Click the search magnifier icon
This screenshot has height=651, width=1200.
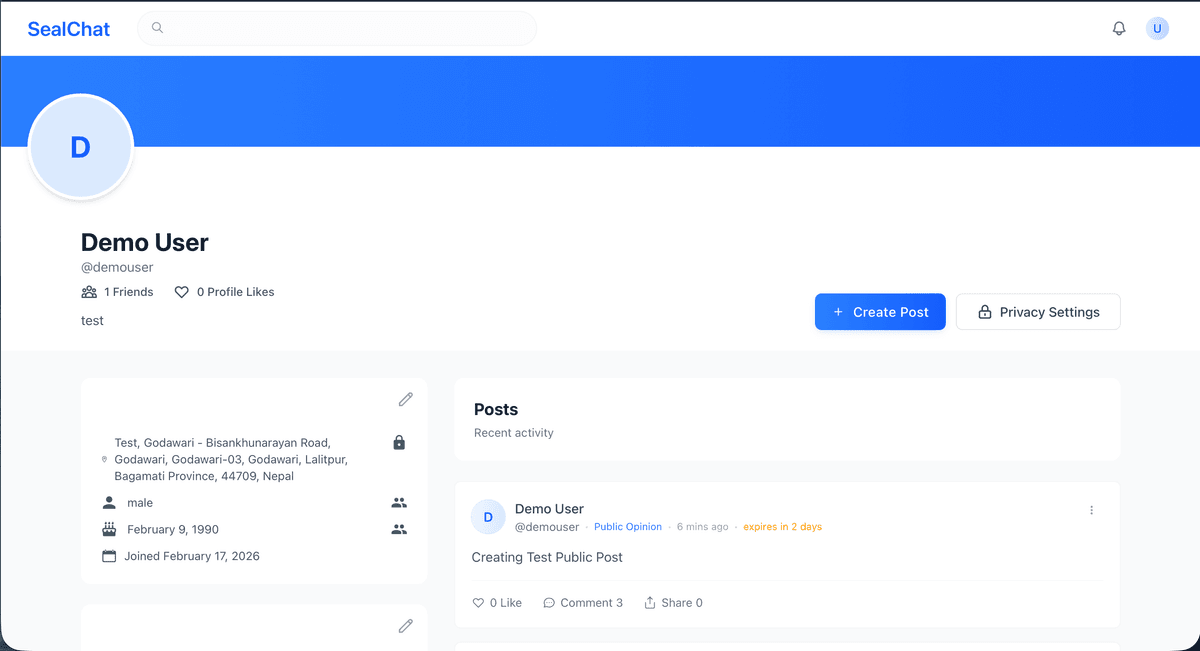point(157,28)
